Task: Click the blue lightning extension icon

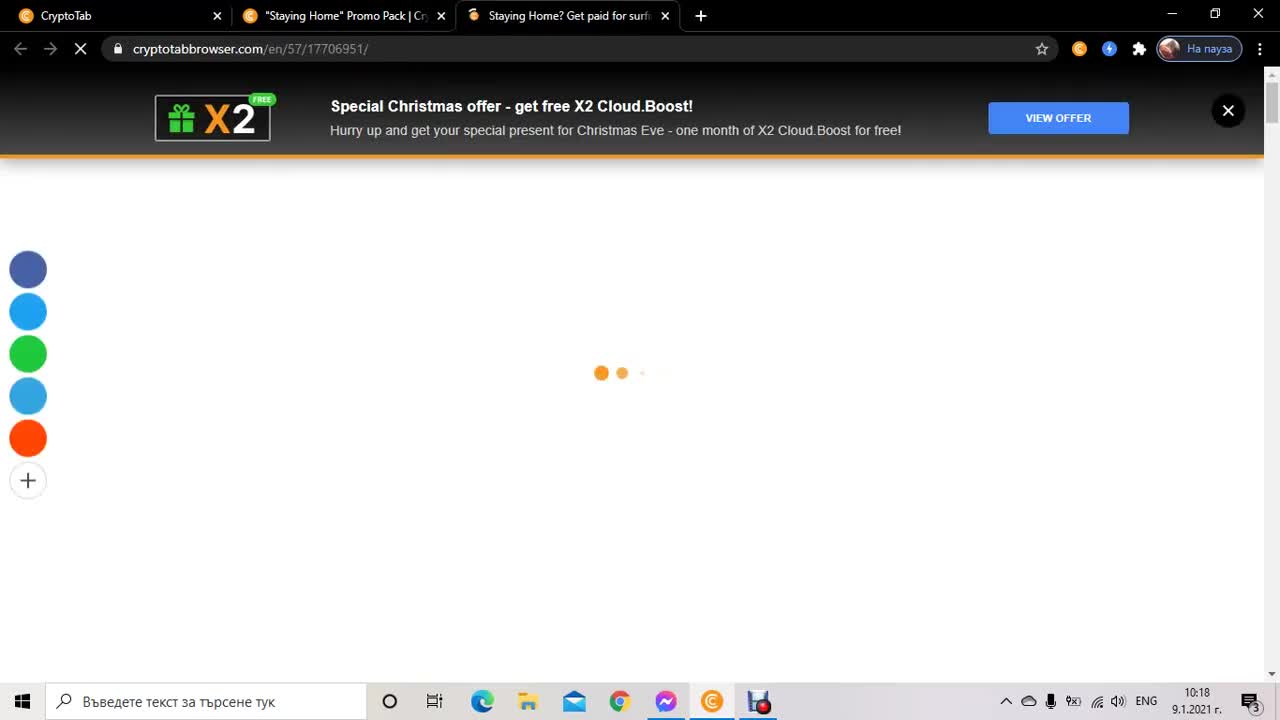Action: (x=1109, y=48)
